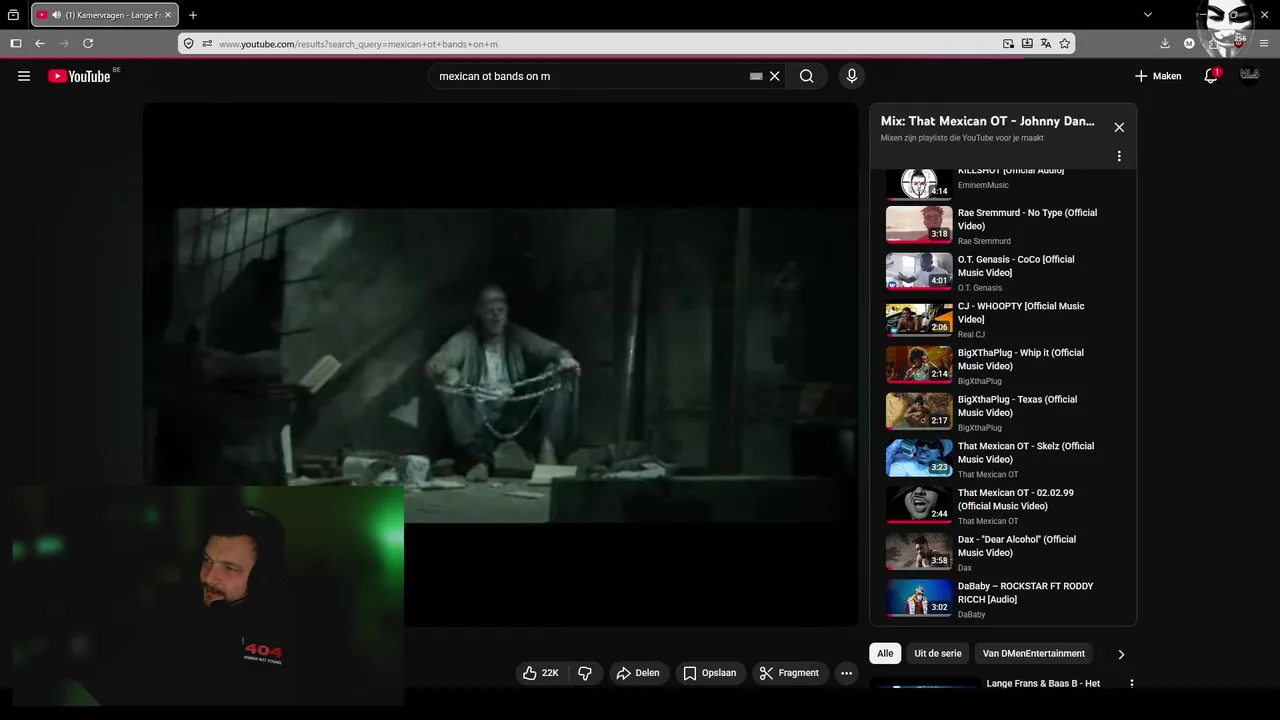Screen dimensions: 1280x720
Task: Select Van DMenEntertainment filter chip
Action: pyautogui.click(x=1033, y=653)
